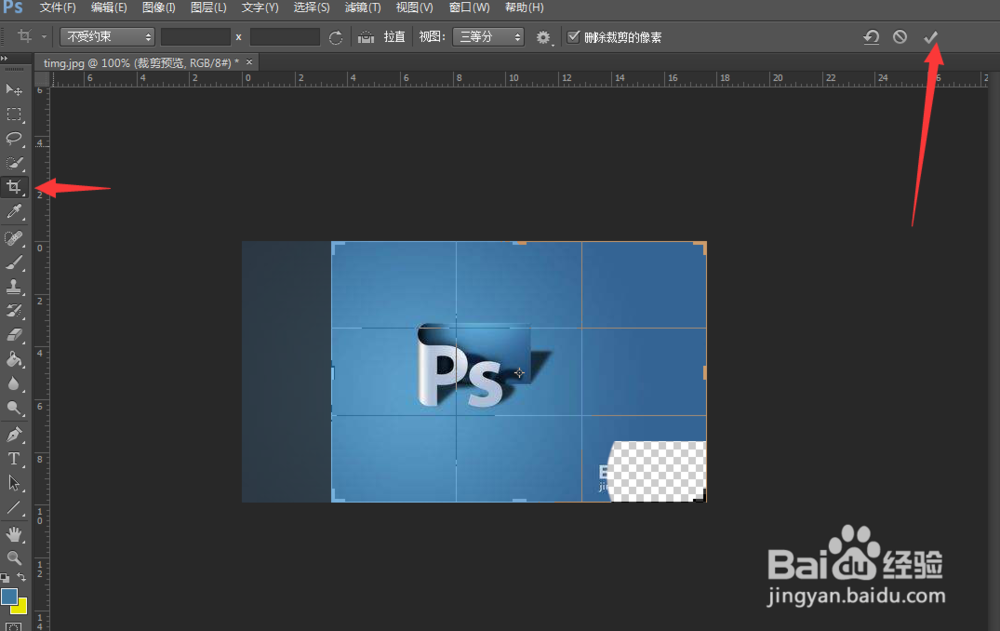The width and height of the screenshot is (1000, 631).
Task: Select the Paint Bucket tool
Action: (13, 359)
